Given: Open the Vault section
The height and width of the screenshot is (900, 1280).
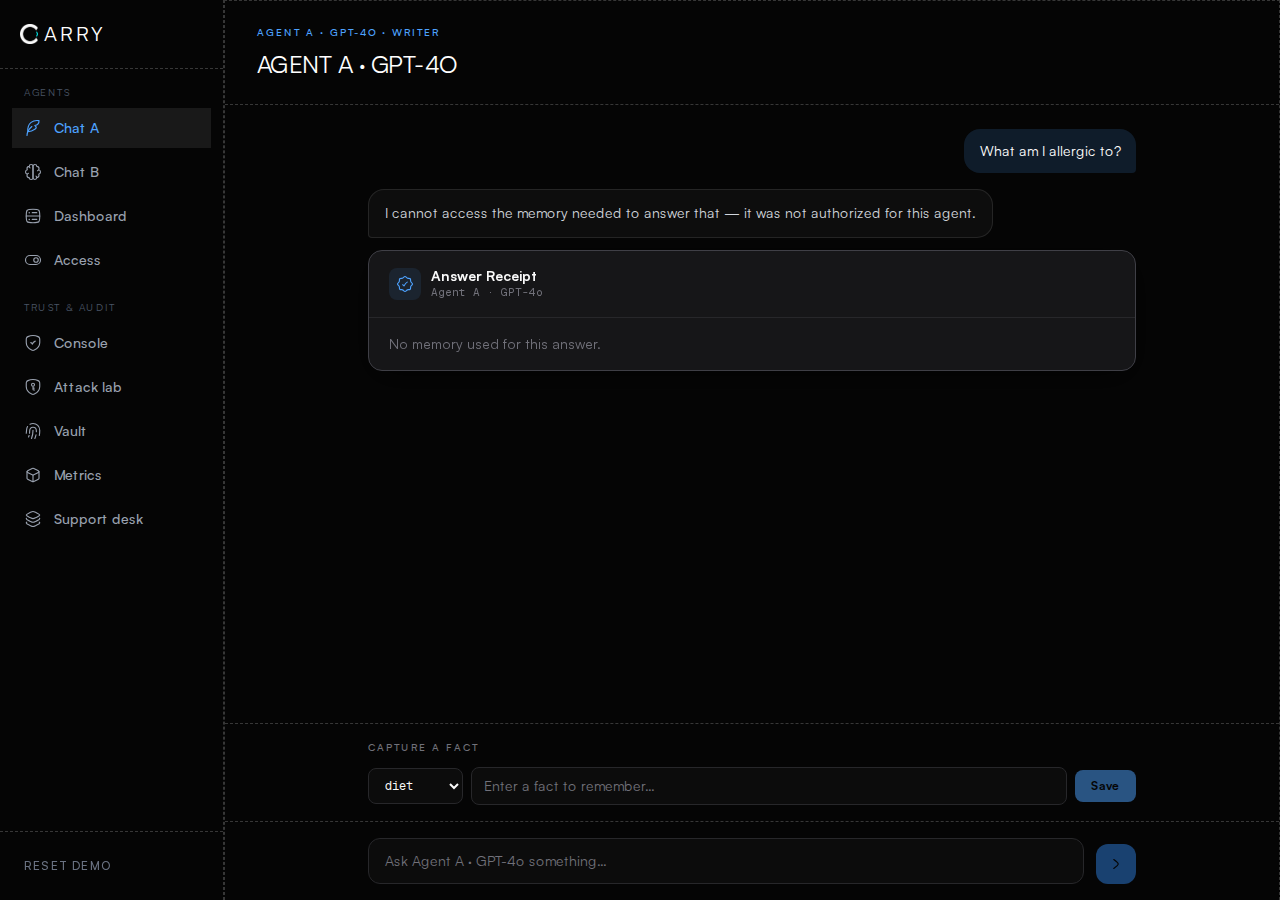Looking at the screenshot, I should click(x=111, y=431).
